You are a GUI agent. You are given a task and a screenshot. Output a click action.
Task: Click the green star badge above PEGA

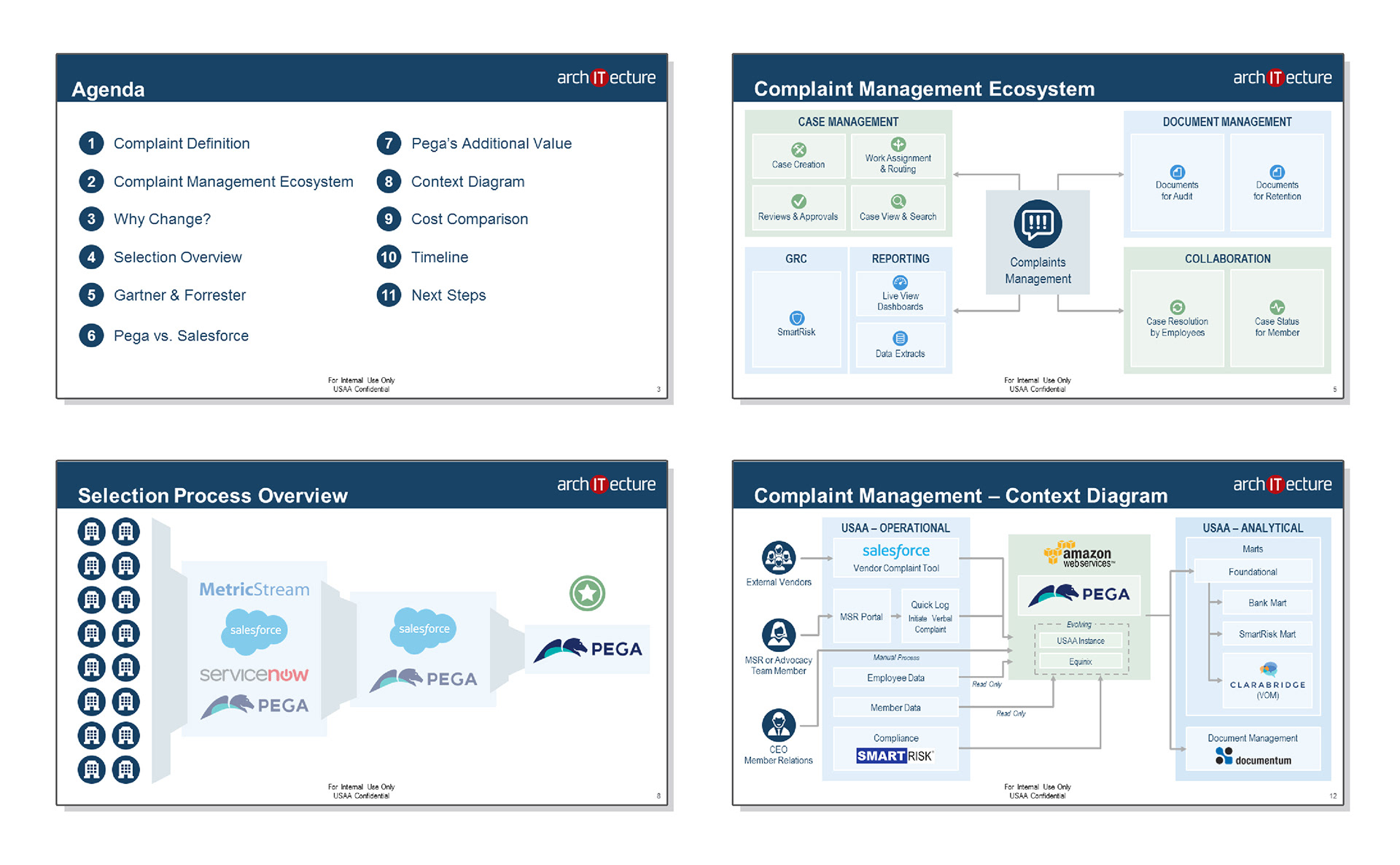click(587, 593)
